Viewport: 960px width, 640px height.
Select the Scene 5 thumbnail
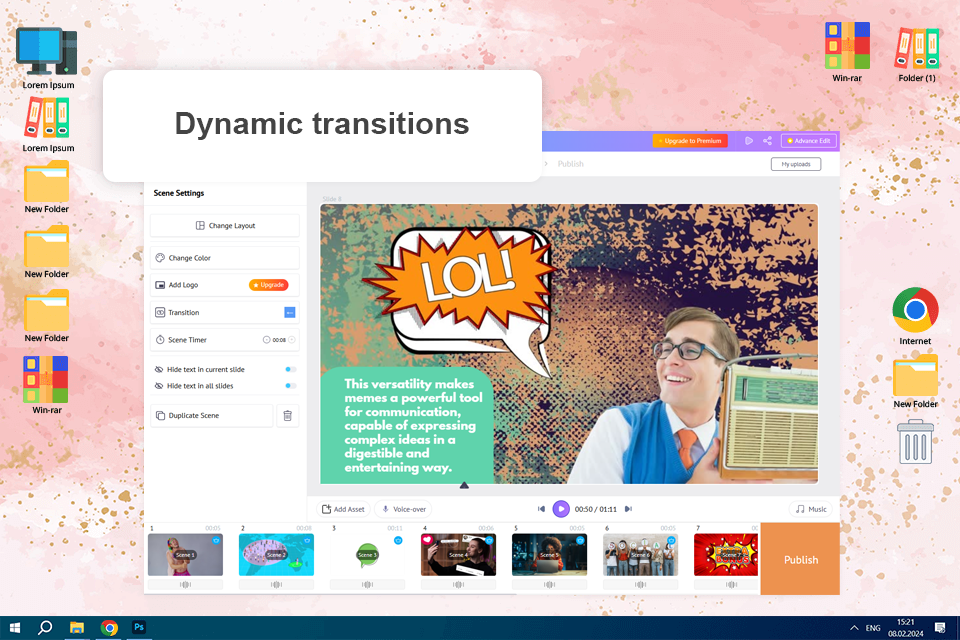pyautogui.click(x=549, y=555)
